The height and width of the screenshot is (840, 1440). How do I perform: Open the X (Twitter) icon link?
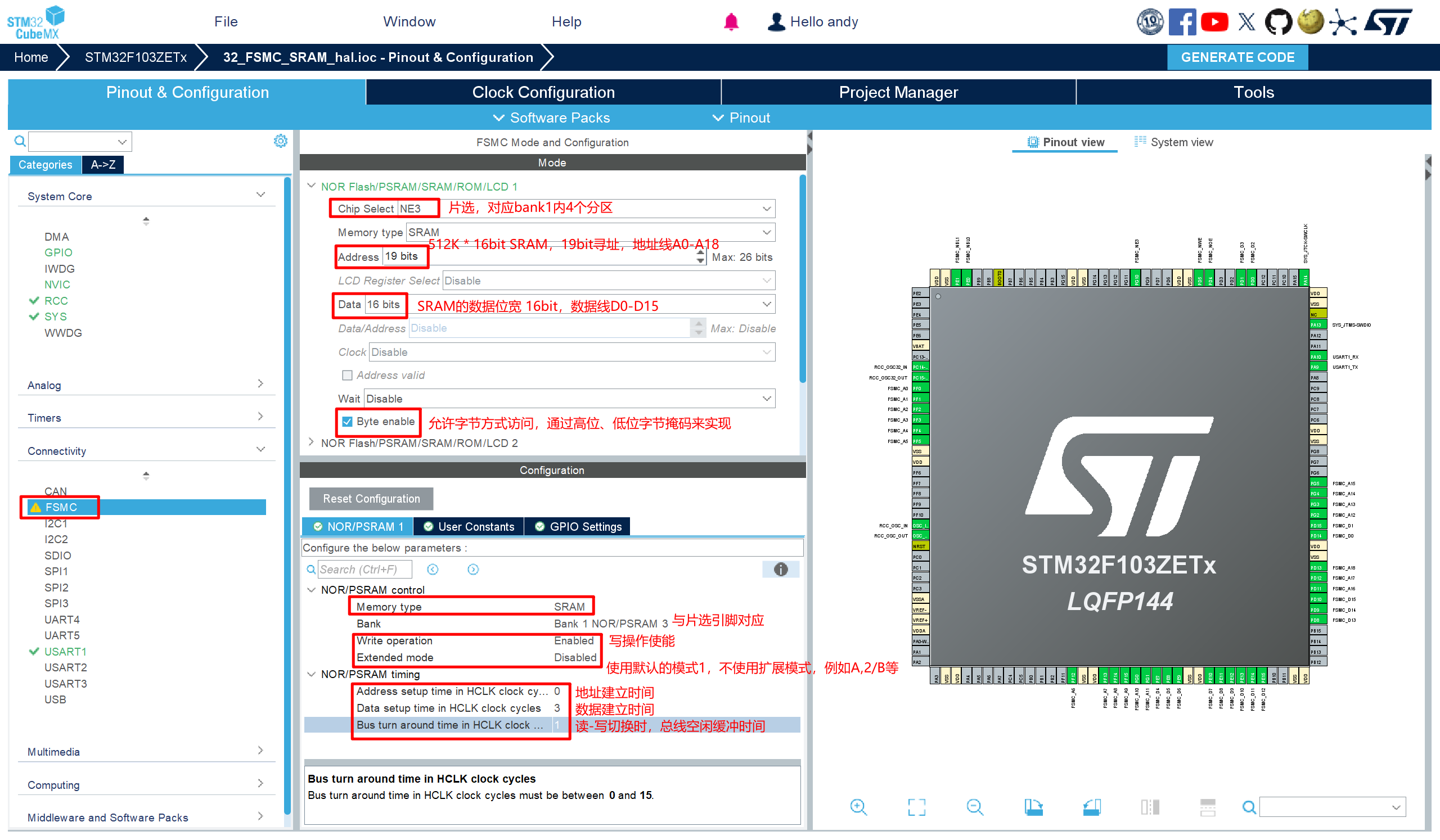pyautogui.click(x=1246, y=22)
